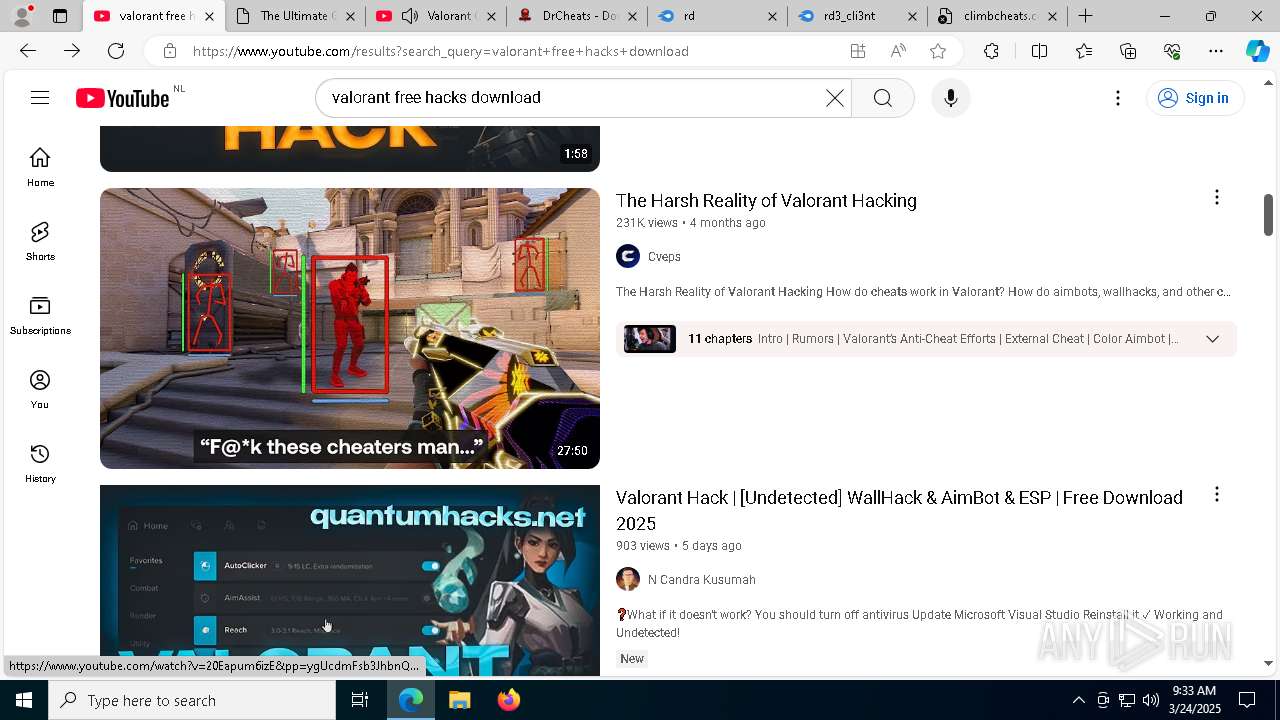Go back in the browser
Screen dimensions: 1280x720
pyautogui.click(x=28, y=51)
